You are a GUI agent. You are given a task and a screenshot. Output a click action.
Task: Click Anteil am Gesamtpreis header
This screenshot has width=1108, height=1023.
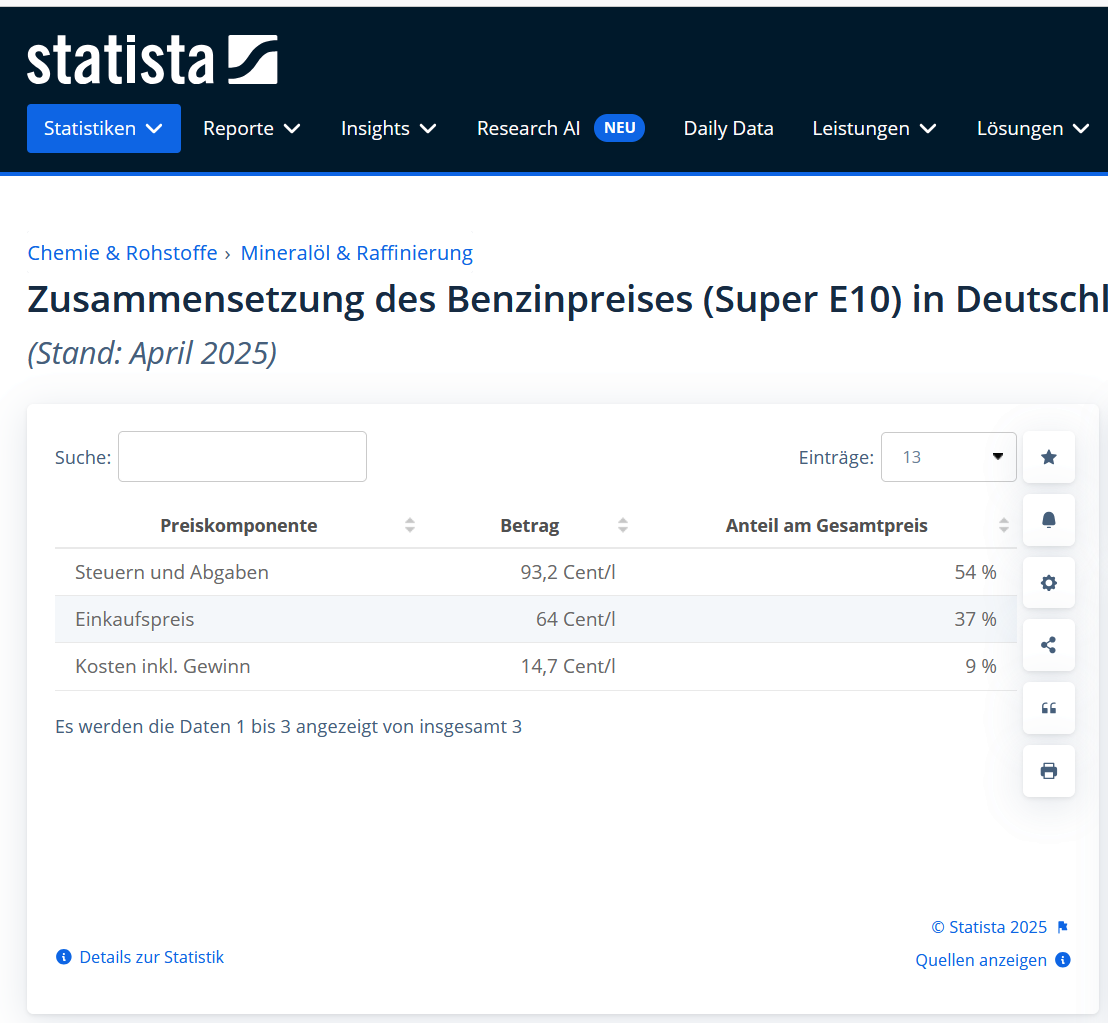(827, 526)
